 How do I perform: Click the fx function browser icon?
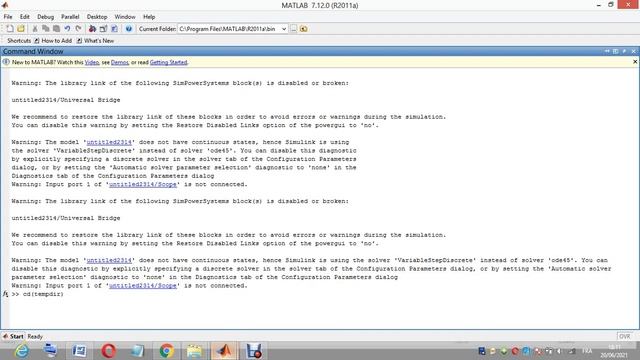(5, 294)
